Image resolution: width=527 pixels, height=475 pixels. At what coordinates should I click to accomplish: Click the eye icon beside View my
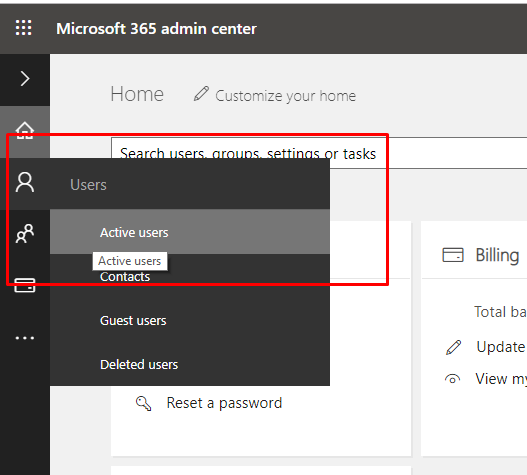point(452,379)
